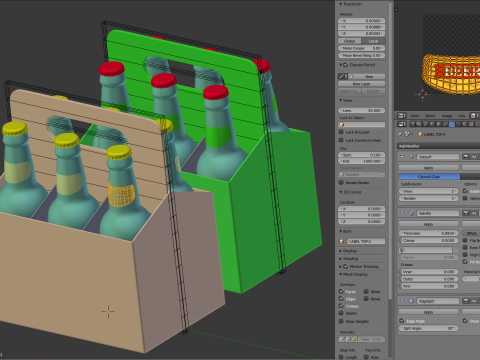This screenshot has width=480, height=360.
Task: Click the Solidify Thickness slider field
Action: click(429, 233)
